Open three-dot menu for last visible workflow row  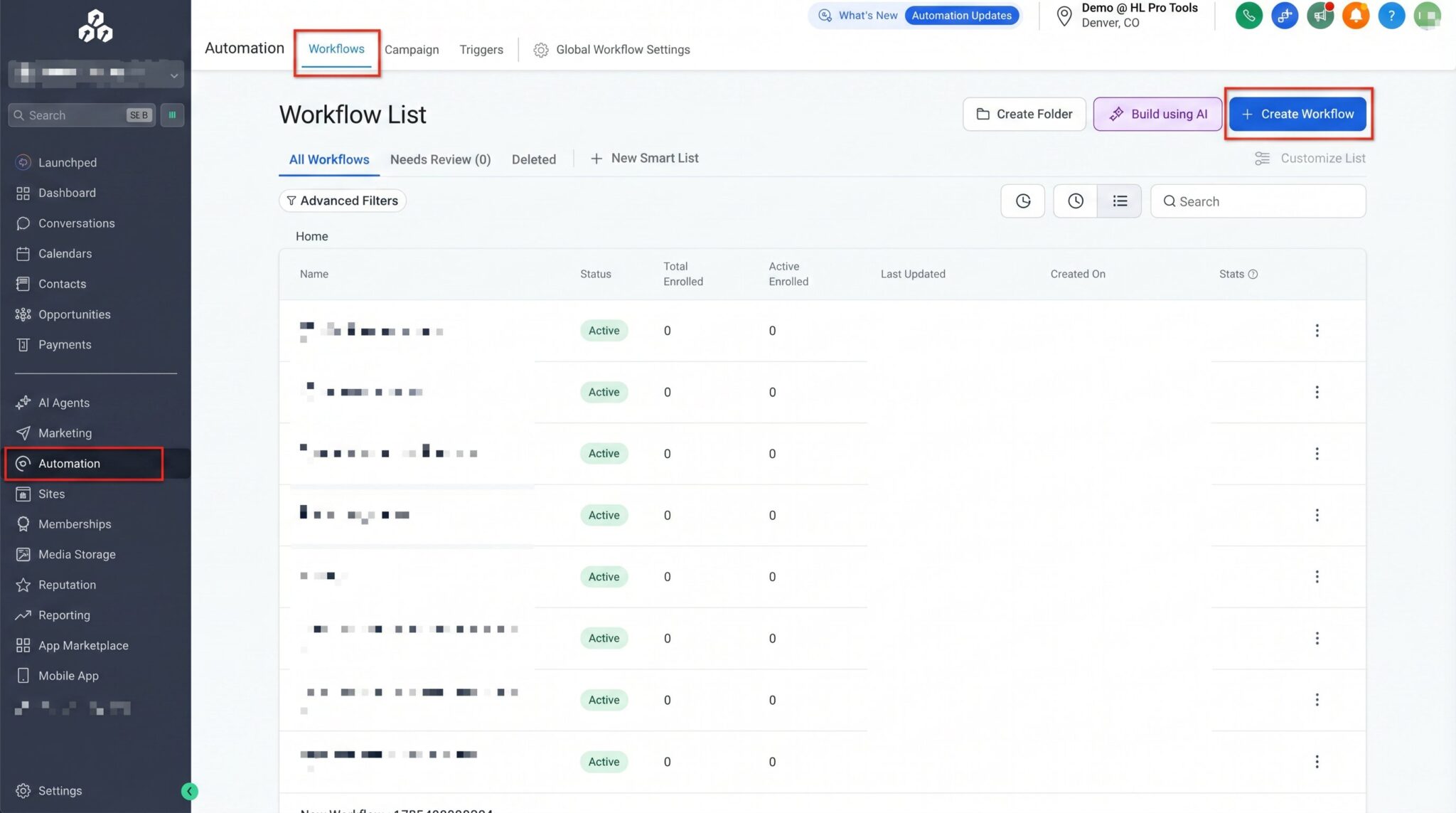tap(1317, 762)
